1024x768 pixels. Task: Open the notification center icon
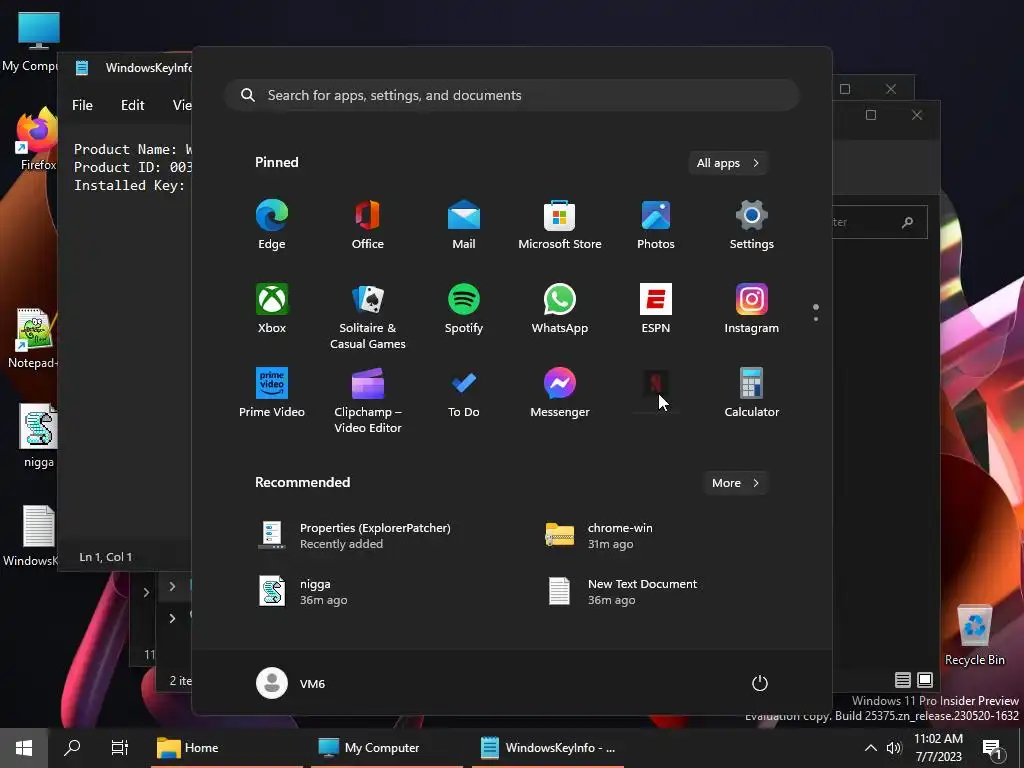point(993,749)
